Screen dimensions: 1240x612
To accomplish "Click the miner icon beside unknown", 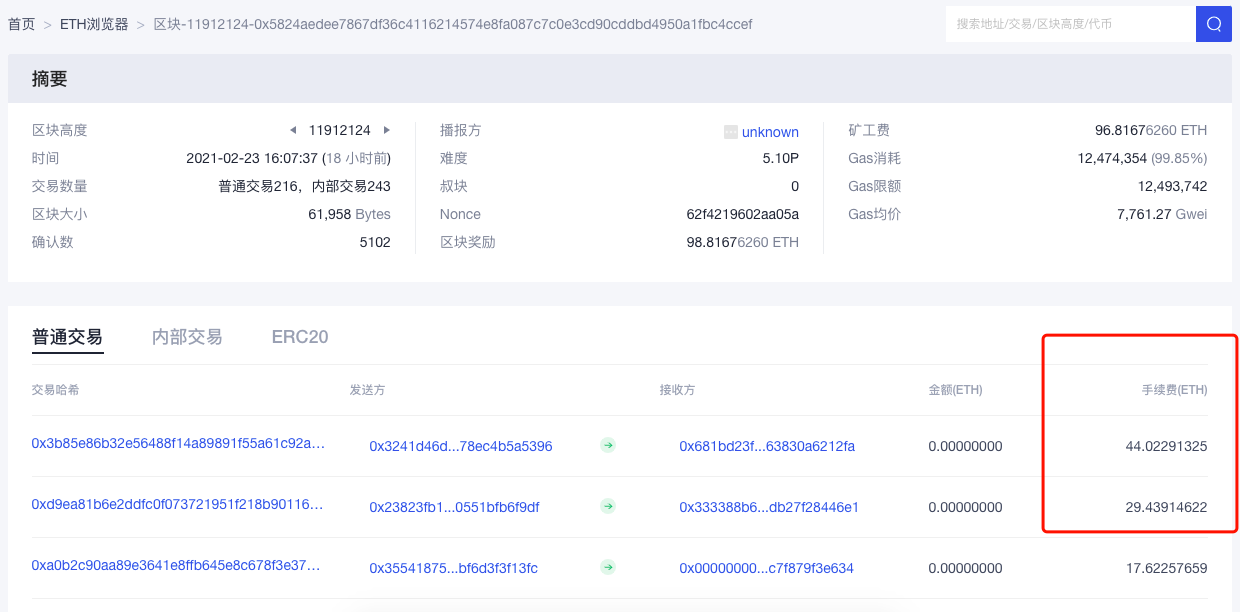I will [729, 131].
